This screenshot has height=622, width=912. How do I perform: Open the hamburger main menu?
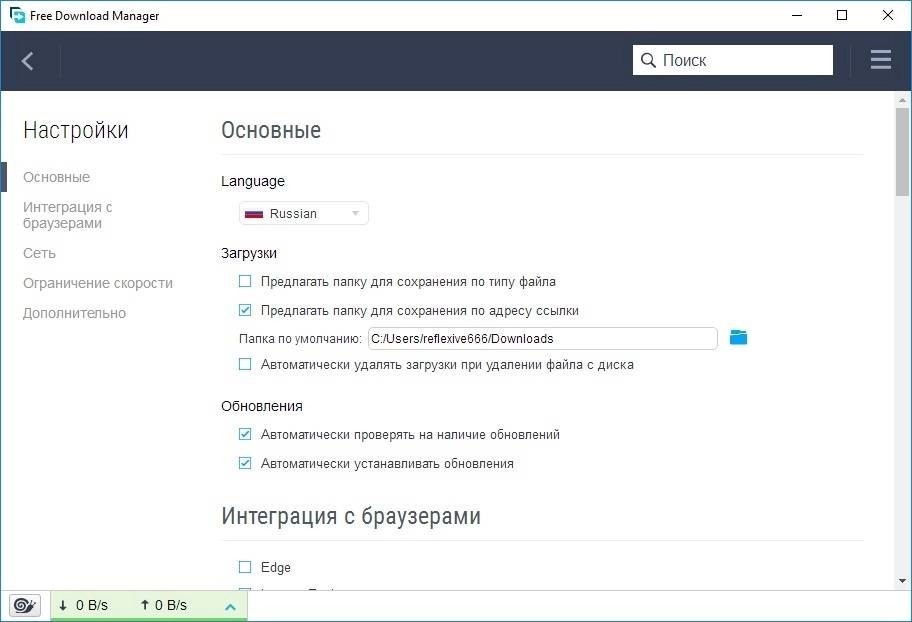click(881, 60)
